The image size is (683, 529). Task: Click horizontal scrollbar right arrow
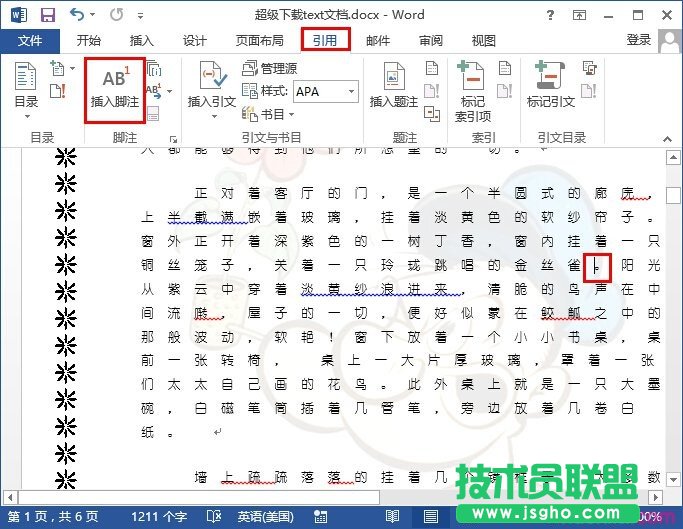tap(656, 497)
